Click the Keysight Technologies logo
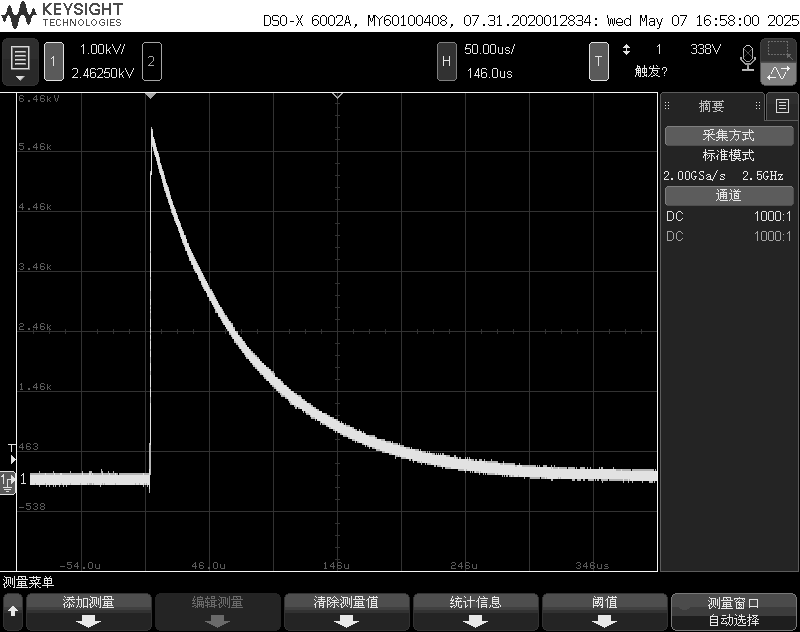The width and height of the screenshot is (800, 632). point(62,15)
